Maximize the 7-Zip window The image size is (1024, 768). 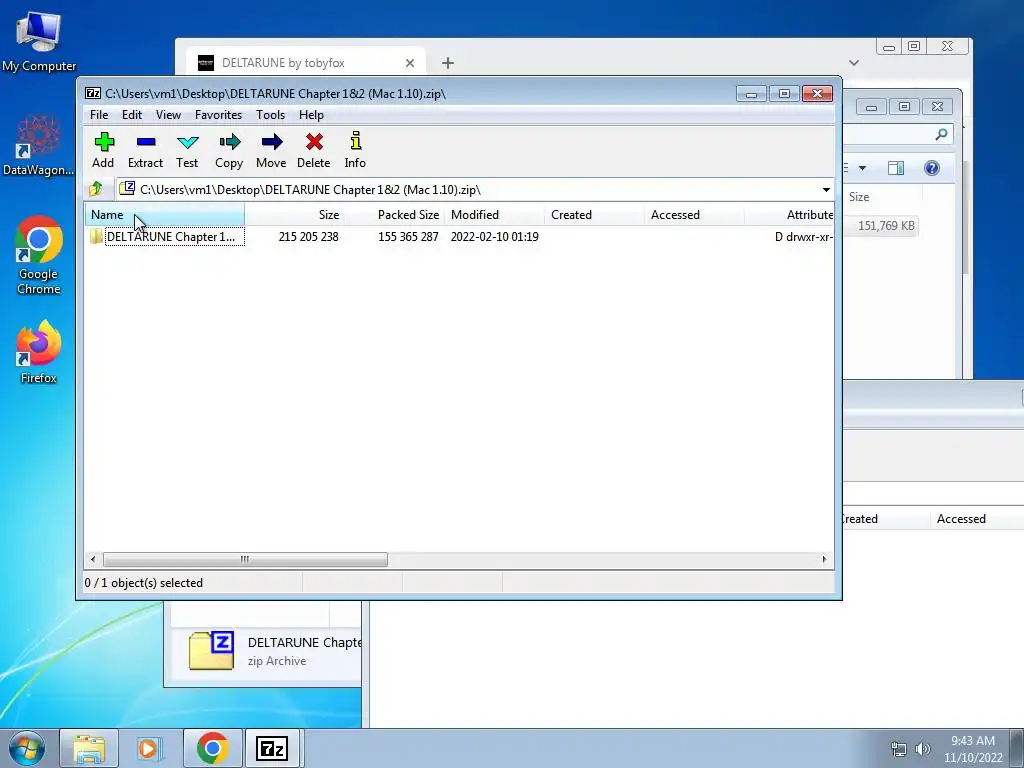point(784,93)
